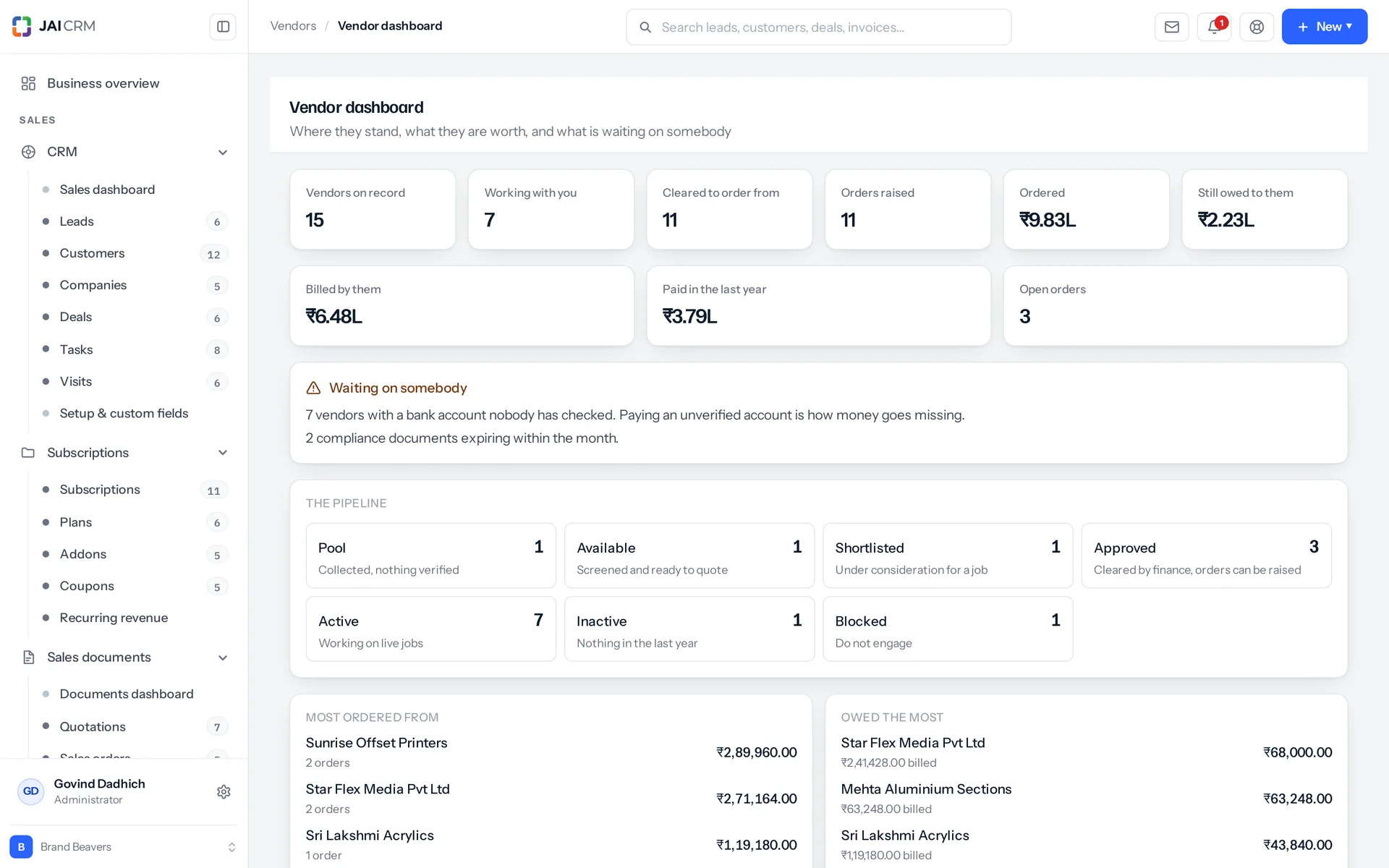The image size is (1389, 868).
Task: Select Star Flex Media in most ordered list
Action: coord(551,799)
